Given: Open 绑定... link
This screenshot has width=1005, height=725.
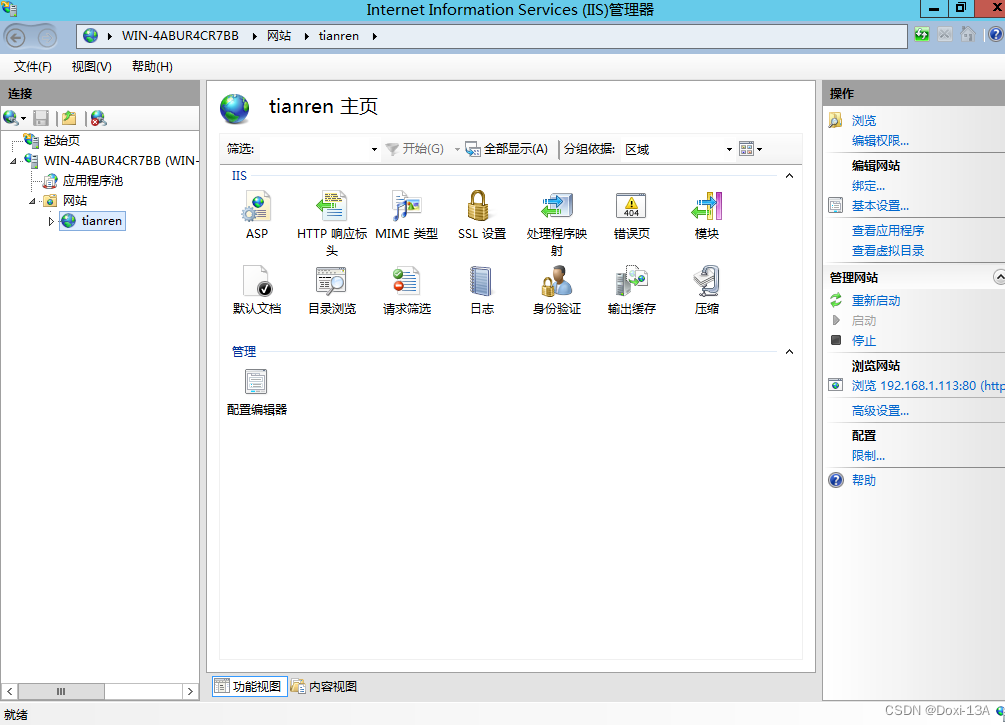Looking at the screenshot, I should pyautogui.click(x=868, y=186).
